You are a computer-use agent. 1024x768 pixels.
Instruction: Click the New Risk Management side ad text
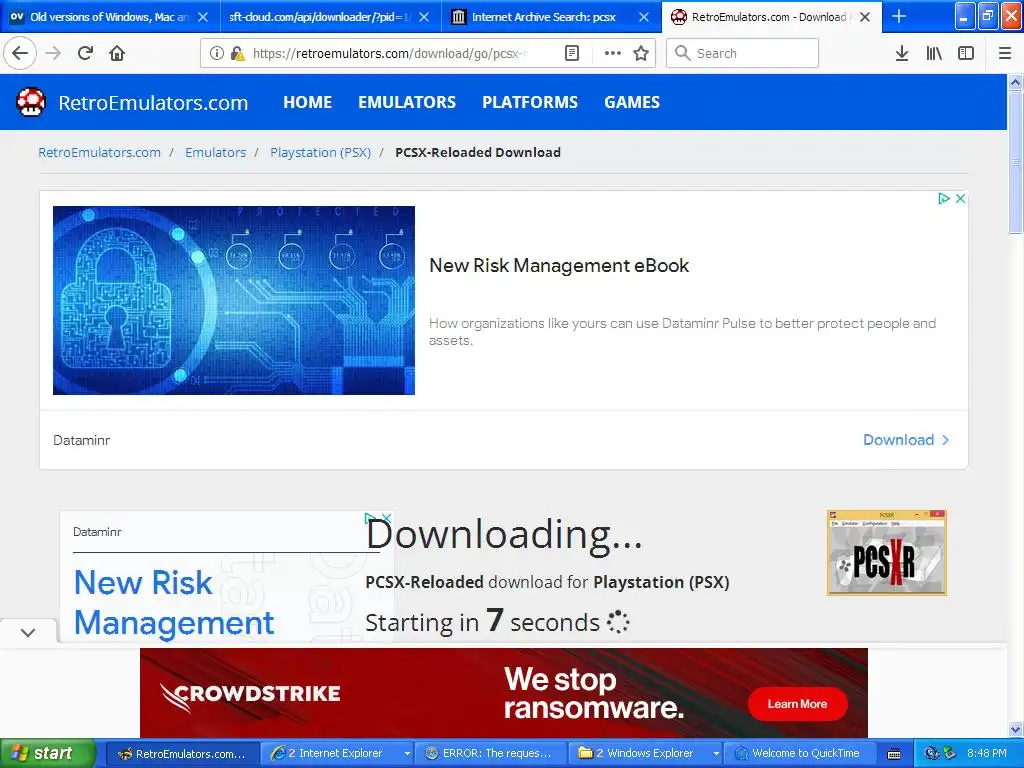174,601
